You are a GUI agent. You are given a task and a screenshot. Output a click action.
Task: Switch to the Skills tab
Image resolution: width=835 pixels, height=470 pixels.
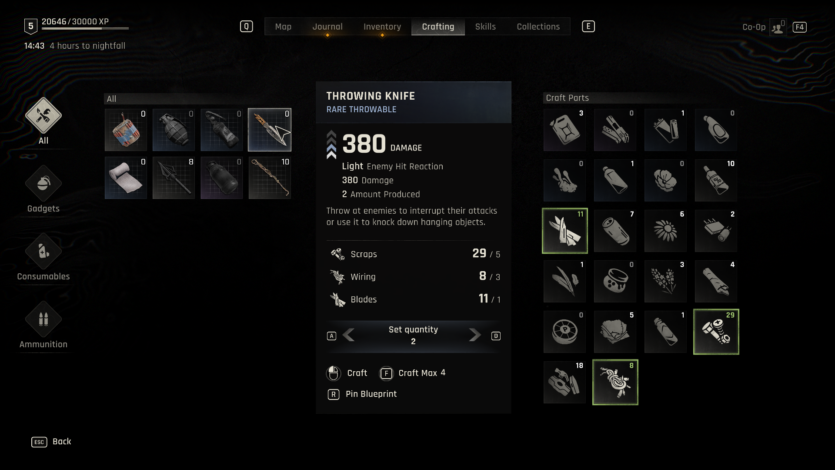(485, 27)
